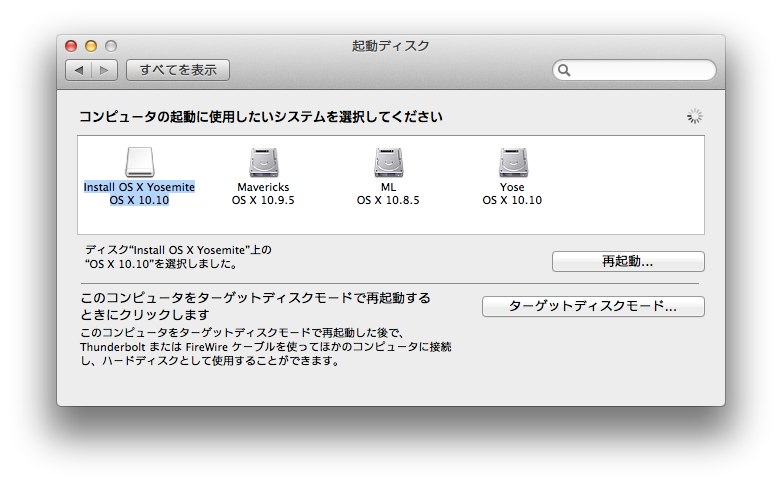
Task: Focus the preferences search field
Action: 634,70
